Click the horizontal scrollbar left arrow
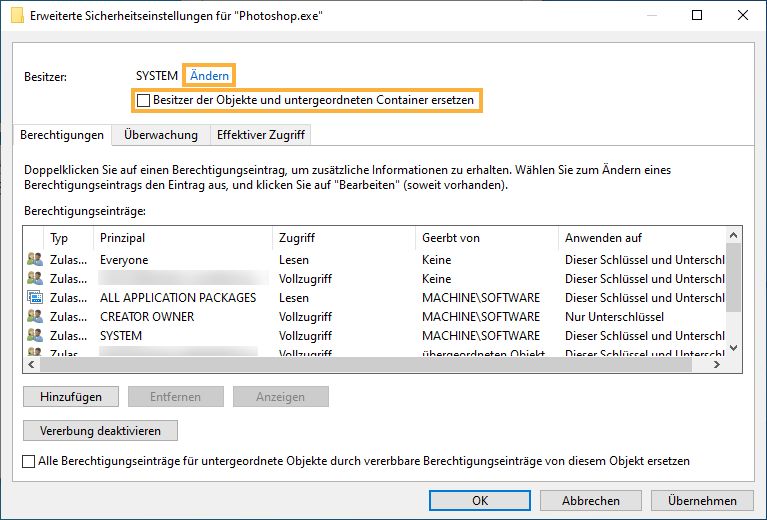 (32, 364)
